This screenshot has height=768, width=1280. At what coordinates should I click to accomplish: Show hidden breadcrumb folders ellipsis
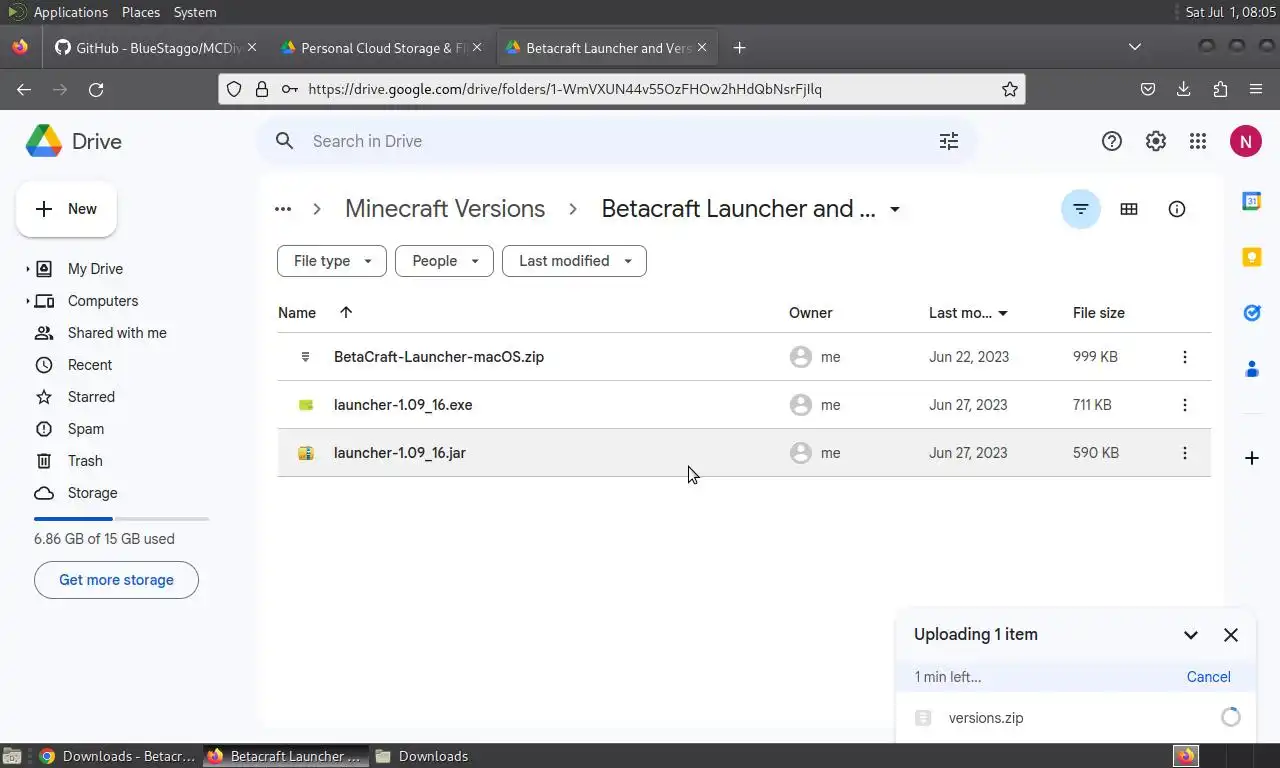(283, 209)
